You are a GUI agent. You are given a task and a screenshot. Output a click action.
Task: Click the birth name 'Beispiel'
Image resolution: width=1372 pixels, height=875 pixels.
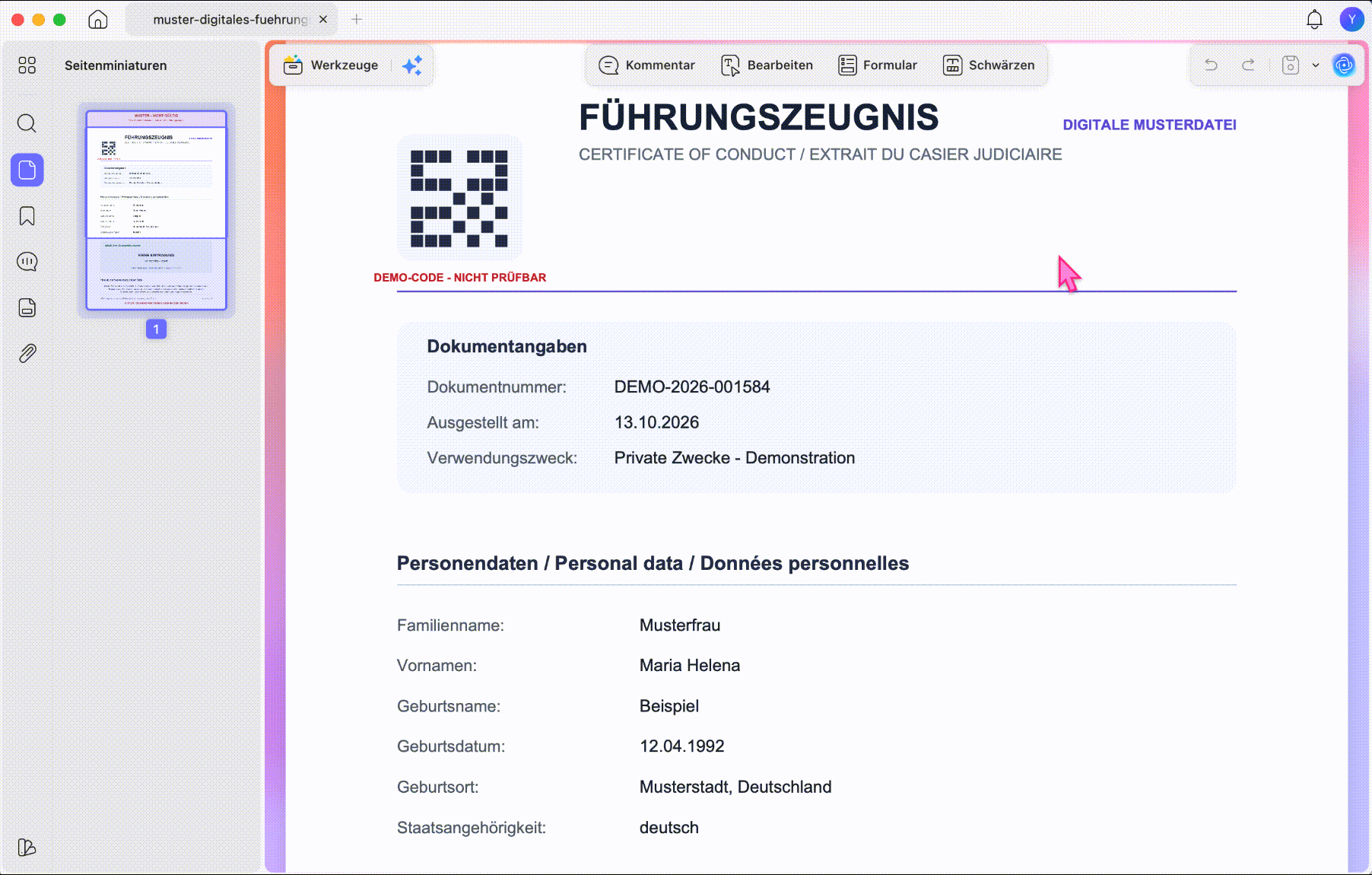tap(669, 706)
